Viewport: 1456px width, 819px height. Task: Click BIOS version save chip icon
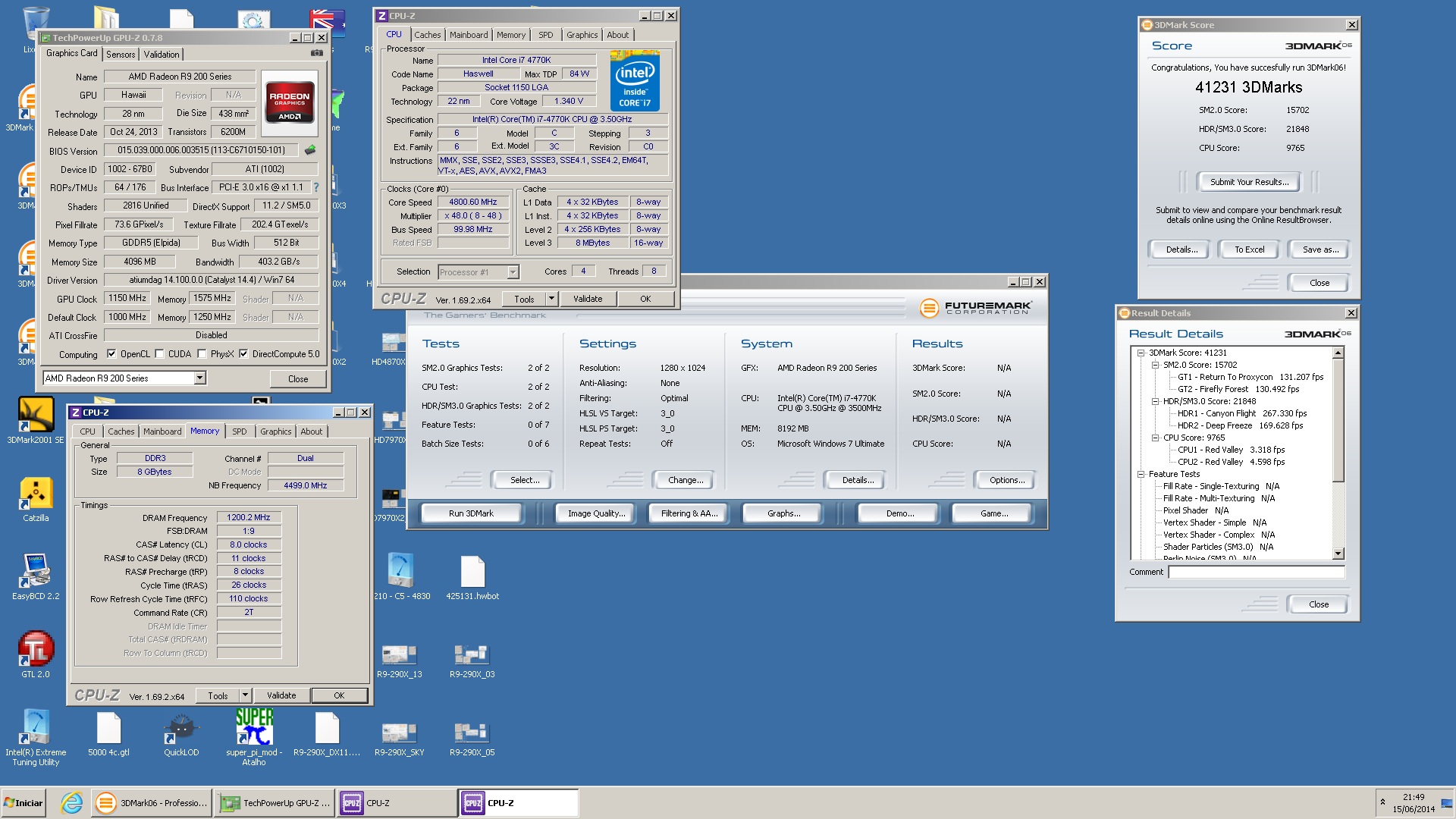click(310, 150)
